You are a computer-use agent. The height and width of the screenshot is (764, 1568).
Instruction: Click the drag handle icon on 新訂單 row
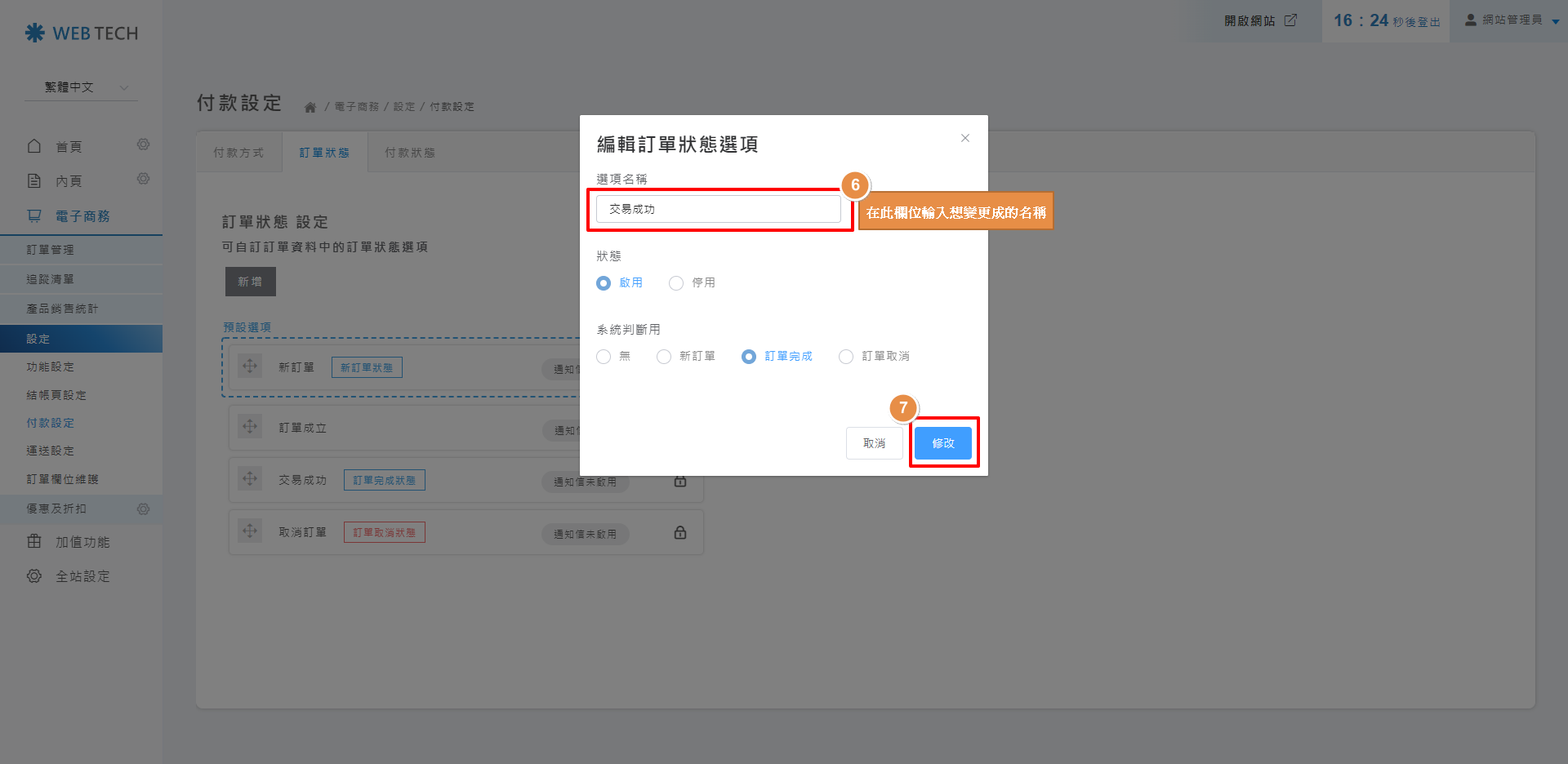pyautogui.click(x=250, y=366)
